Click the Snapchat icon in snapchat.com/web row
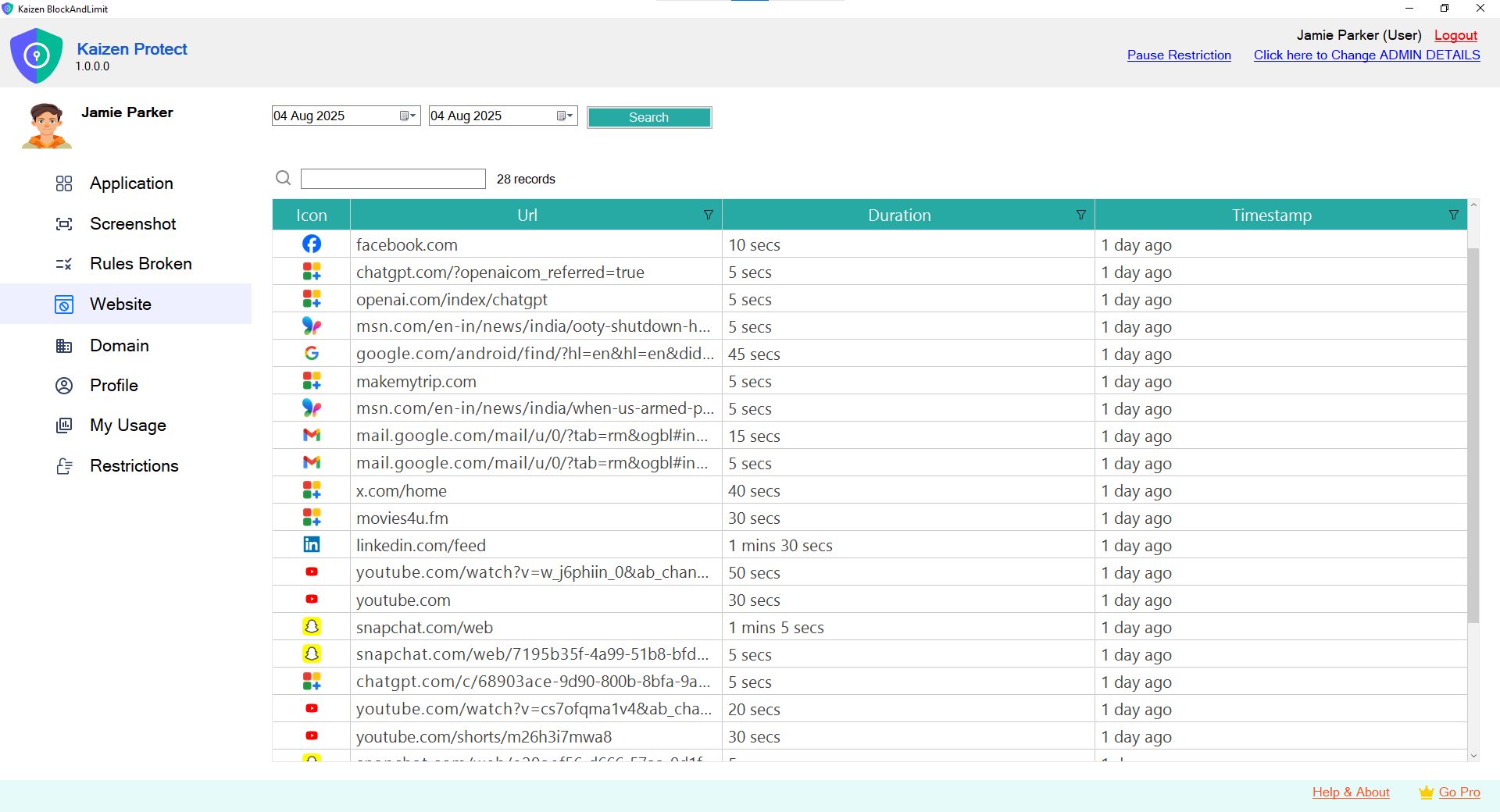1500x812 pixels. (x=312, y=627)
